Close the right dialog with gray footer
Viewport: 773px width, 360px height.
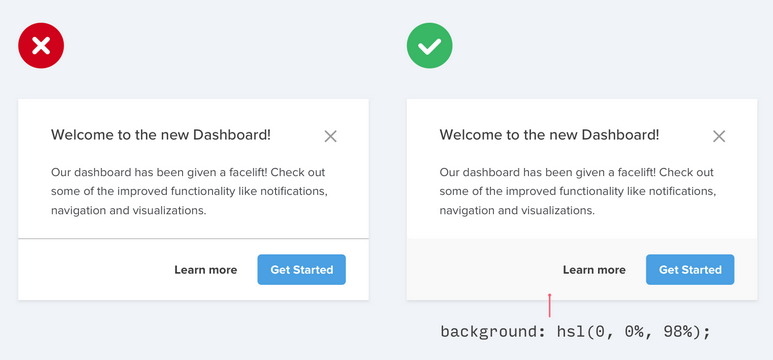(x=719, y=137)
